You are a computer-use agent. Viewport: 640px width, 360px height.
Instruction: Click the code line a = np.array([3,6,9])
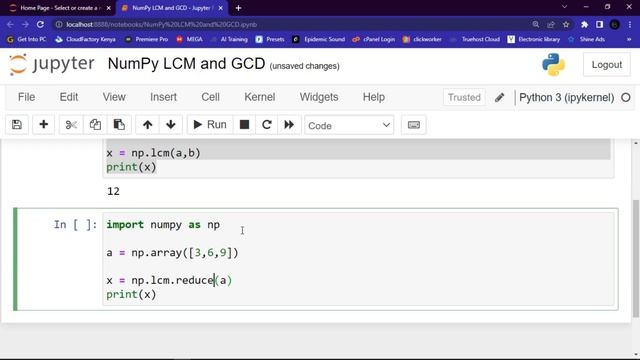[x=172, y=253]
